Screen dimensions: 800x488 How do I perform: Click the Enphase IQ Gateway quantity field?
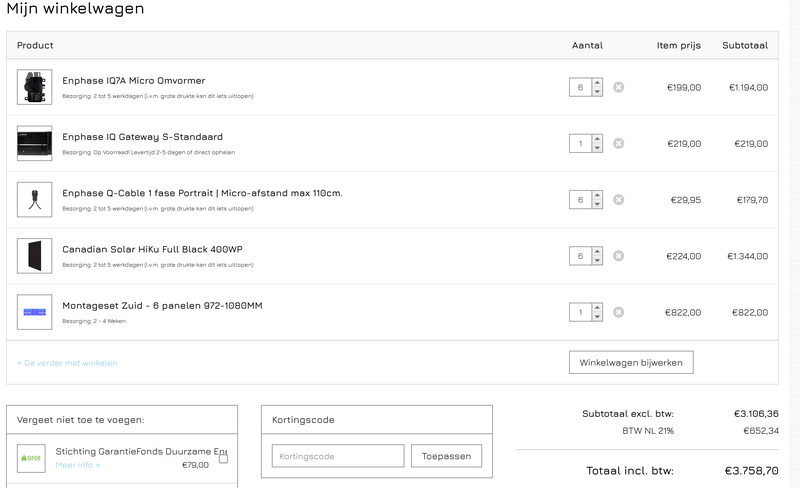[580, 143]
